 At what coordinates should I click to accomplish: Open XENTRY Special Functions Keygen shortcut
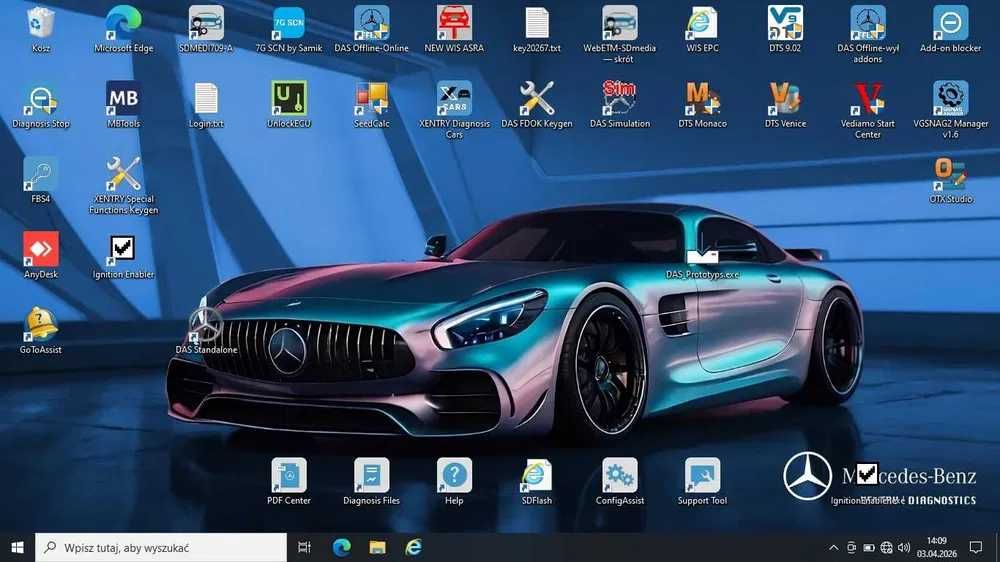(123, 174)
